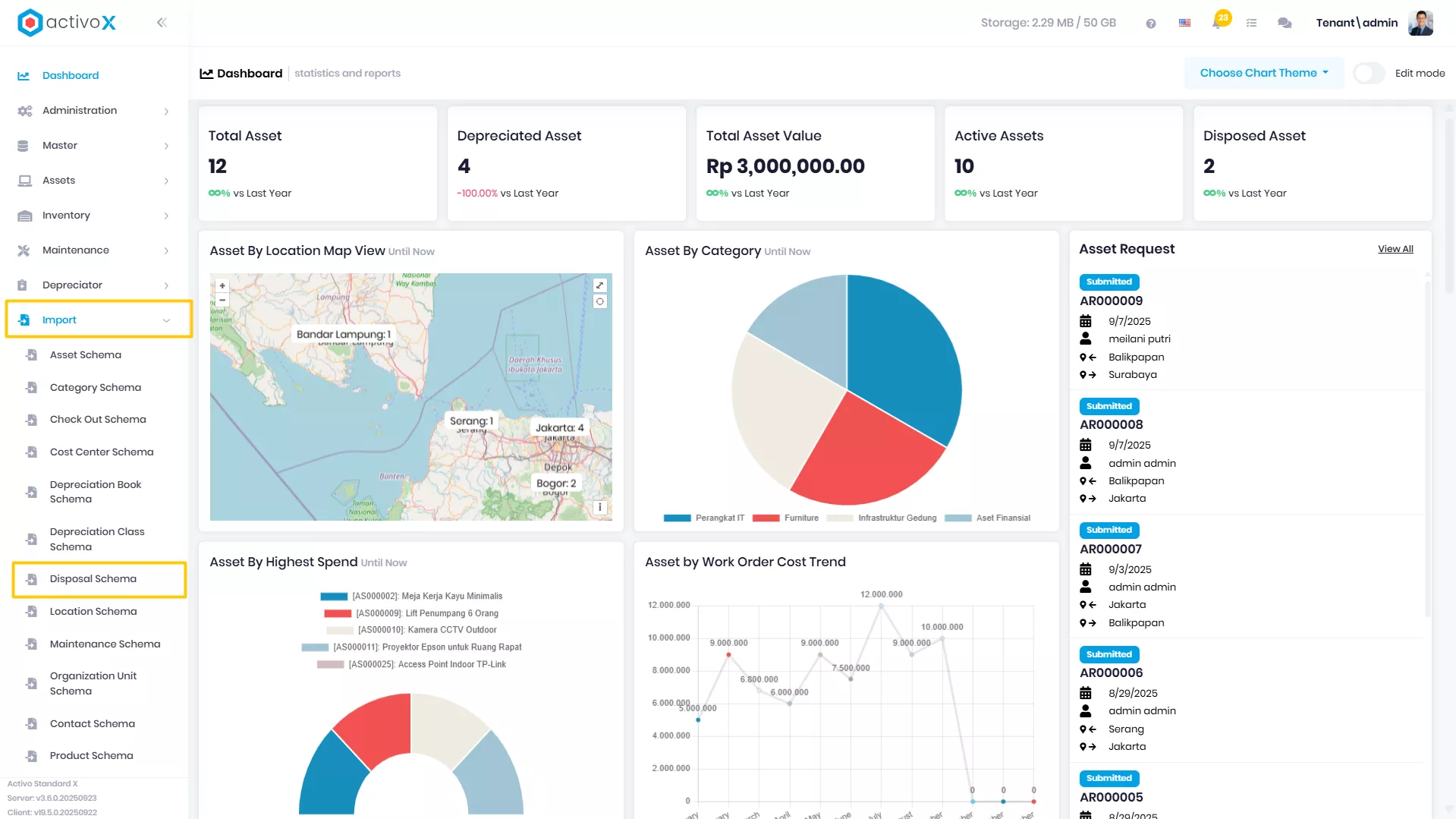Go to Dashboard in sidebar
The image size is (1456, 819).
click(x=71, y=76)
